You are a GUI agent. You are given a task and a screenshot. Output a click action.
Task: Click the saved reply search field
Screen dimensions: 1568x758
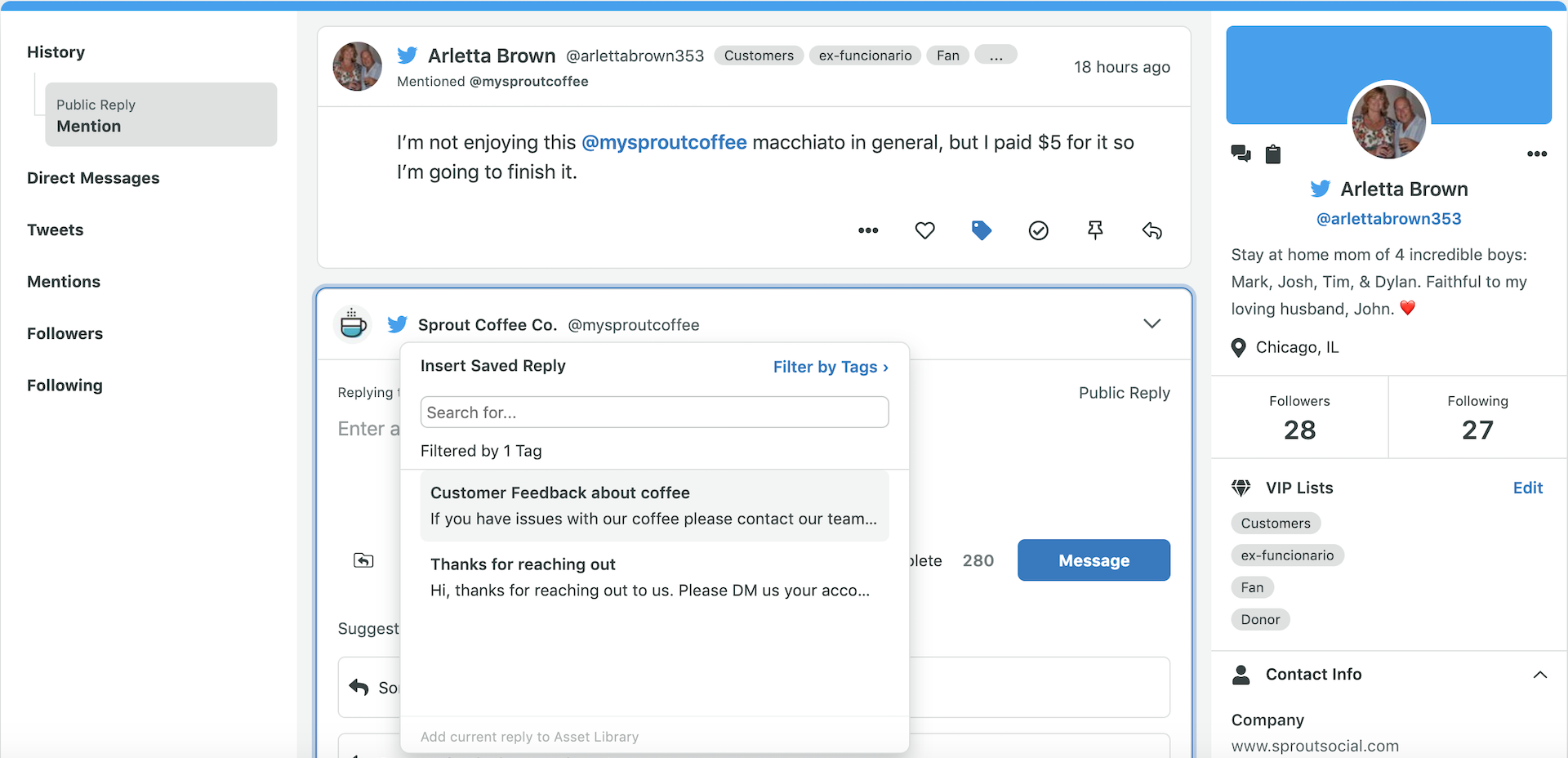click(x=653, y=412)
